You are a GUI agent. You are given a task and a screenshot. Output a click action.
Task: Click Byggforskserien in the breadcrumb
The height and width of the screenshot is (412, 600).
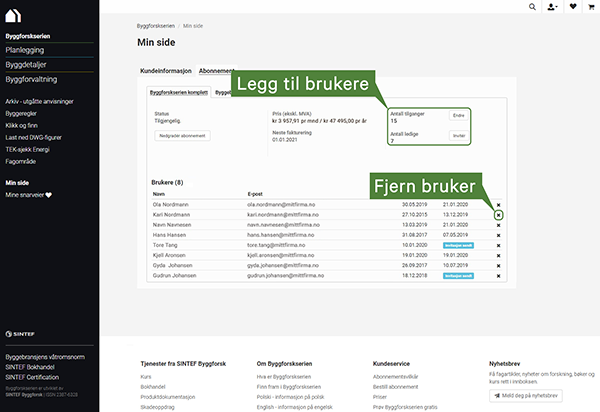pos(156,26)
